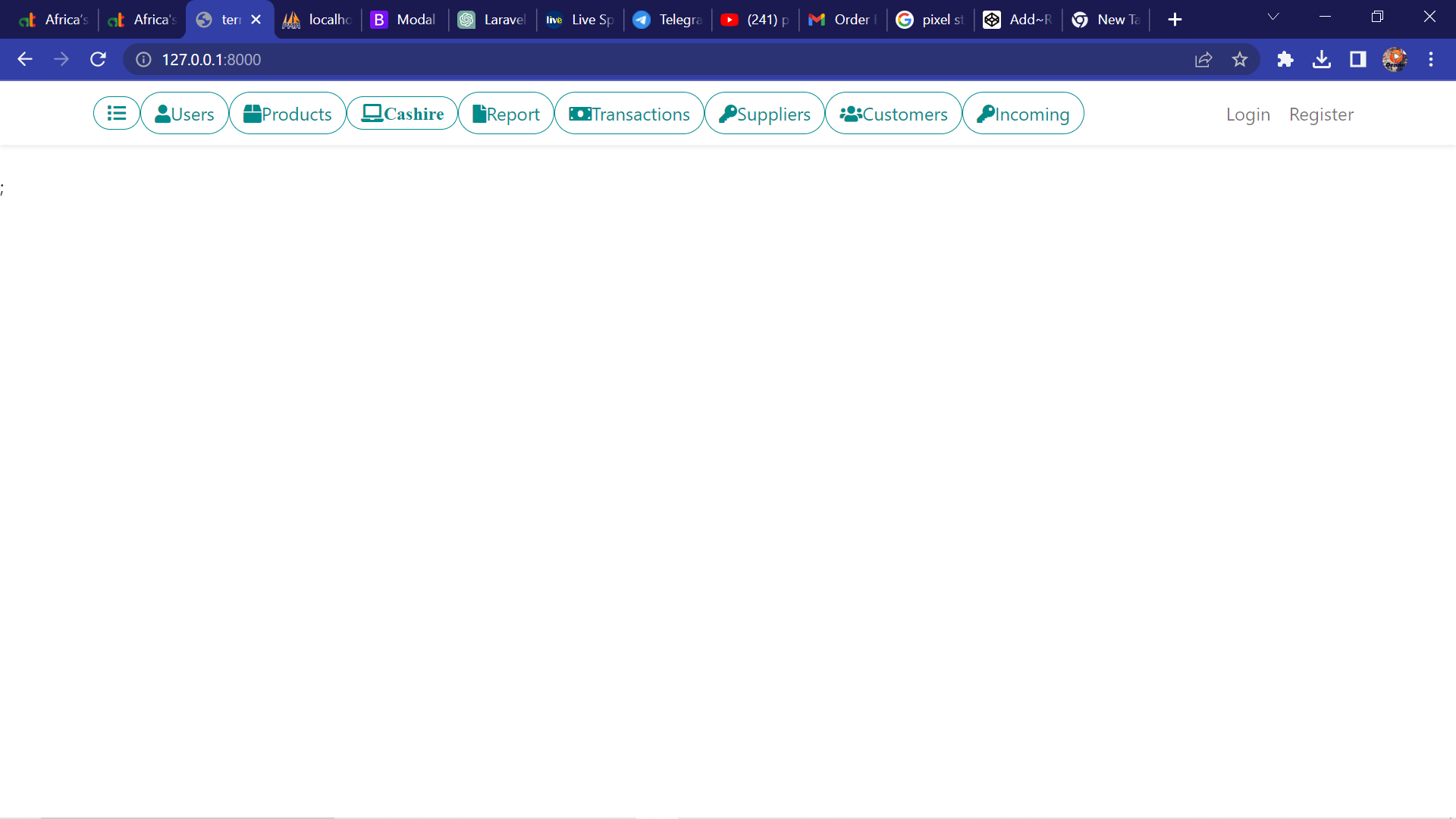Share this page icon
Image resolution: width=1456 pixels, height=819 pixels.
tap(1203, 59)
